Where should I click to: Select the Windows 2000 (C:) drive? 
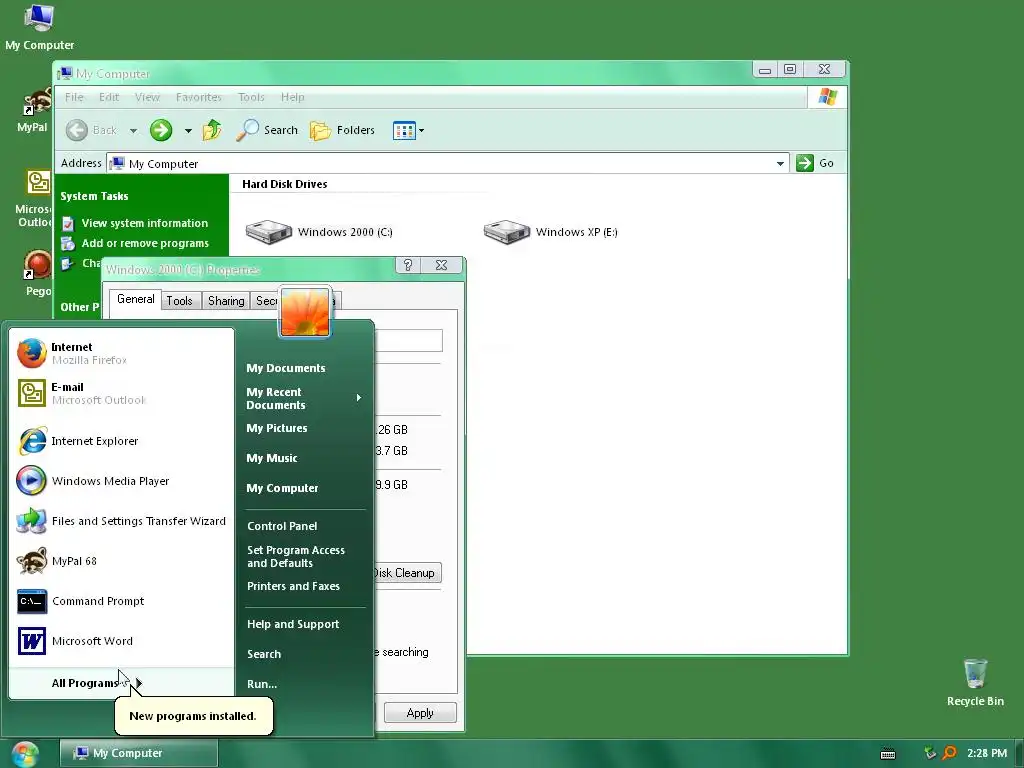coord(319,232)
